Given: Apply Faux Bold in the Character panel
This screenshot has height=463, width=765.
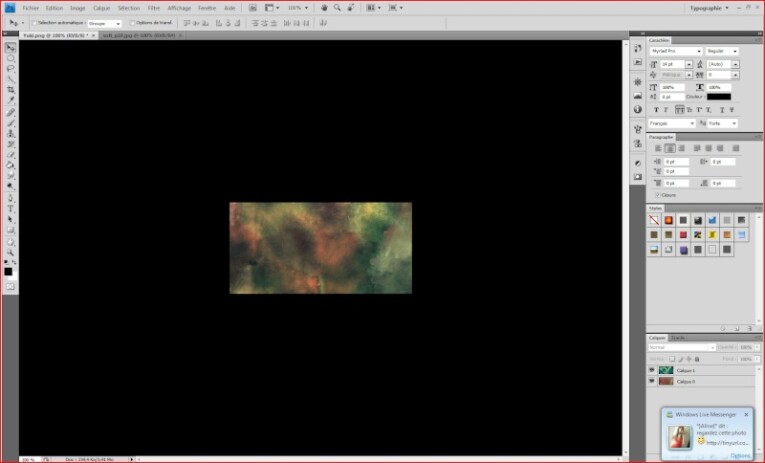Looking at the screenshot, I should [656, 110].
